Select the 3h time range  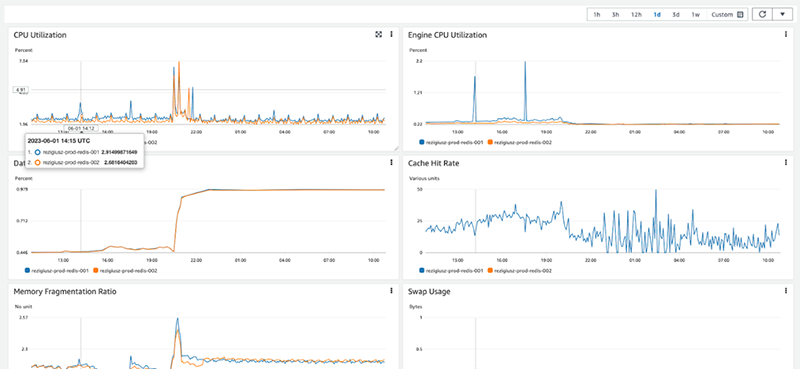pyautogui.click(x=616, y=15)
